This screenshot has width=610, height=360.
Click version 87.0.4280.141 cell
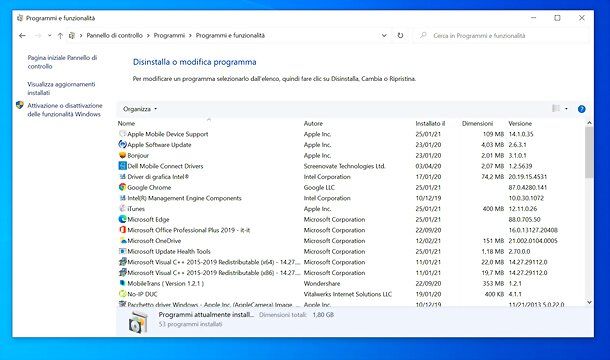(528, 187)
